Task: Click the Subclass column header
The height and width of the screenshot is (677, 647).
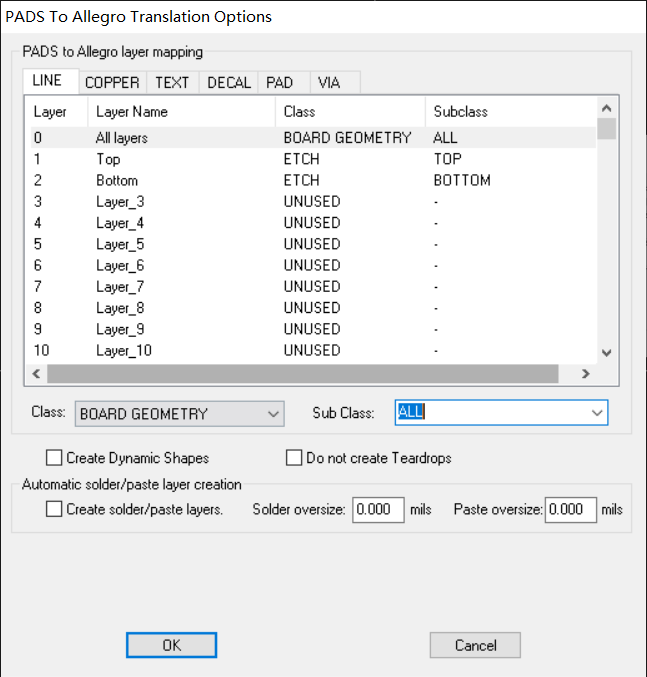Action: click(x=511, y=112)
